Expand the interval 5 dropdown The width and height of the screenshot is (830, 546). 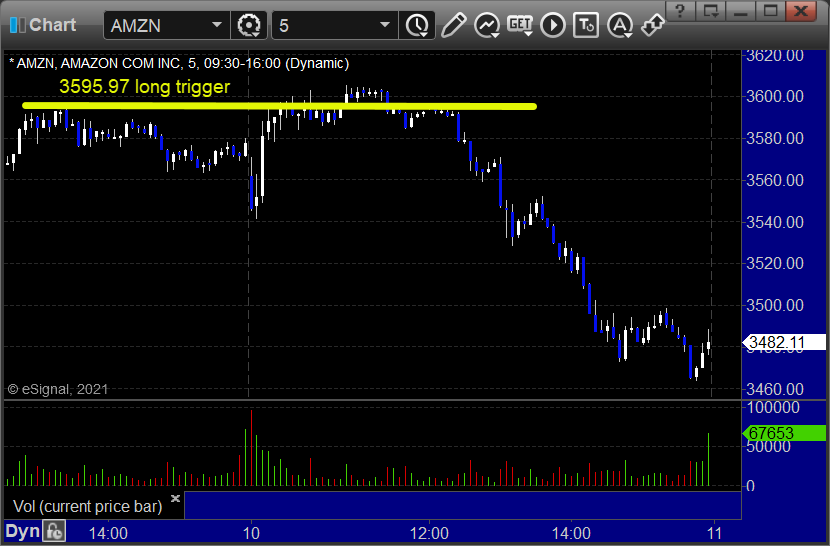[x=385, y=25]
